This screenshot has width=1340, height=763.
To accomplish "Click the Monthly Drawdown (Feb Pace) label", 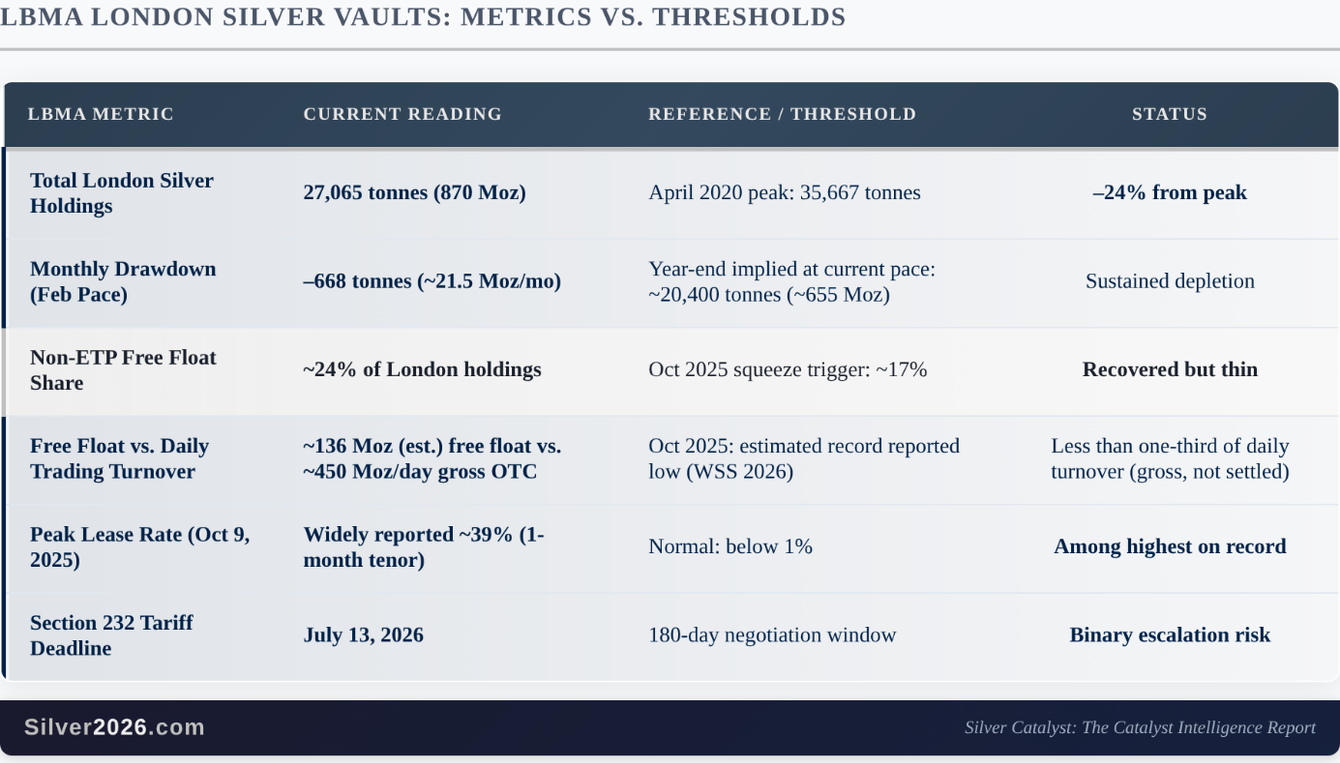I will coord(122,282).
